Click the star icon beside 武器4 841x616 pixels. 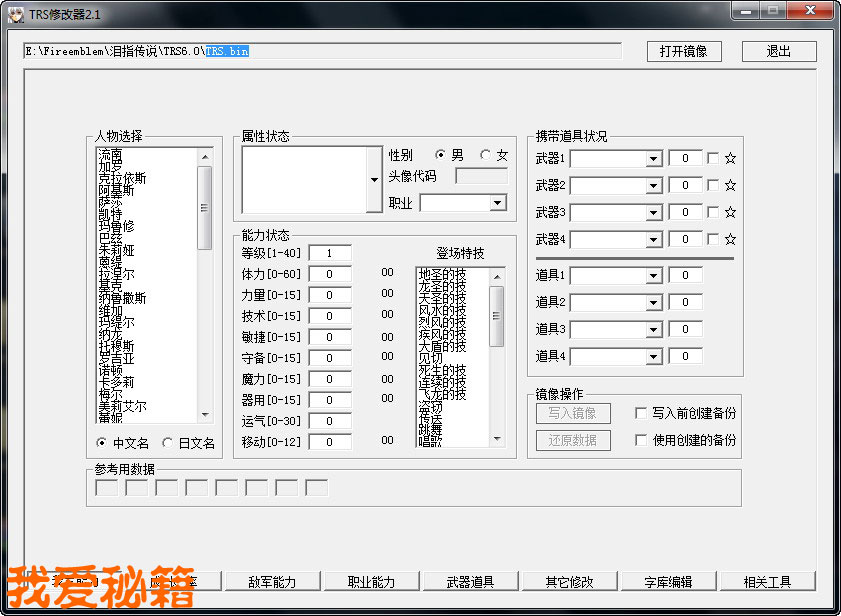tap(730, 239)
